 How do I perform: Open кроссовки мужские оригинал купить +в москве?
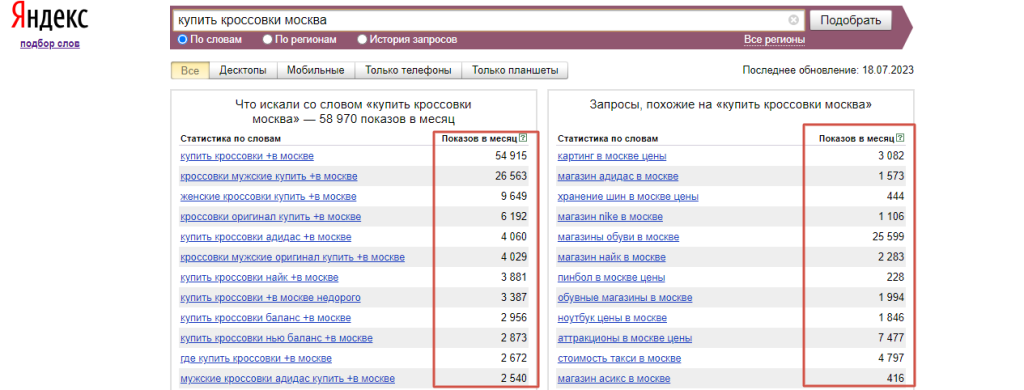[x=293, y=257]
